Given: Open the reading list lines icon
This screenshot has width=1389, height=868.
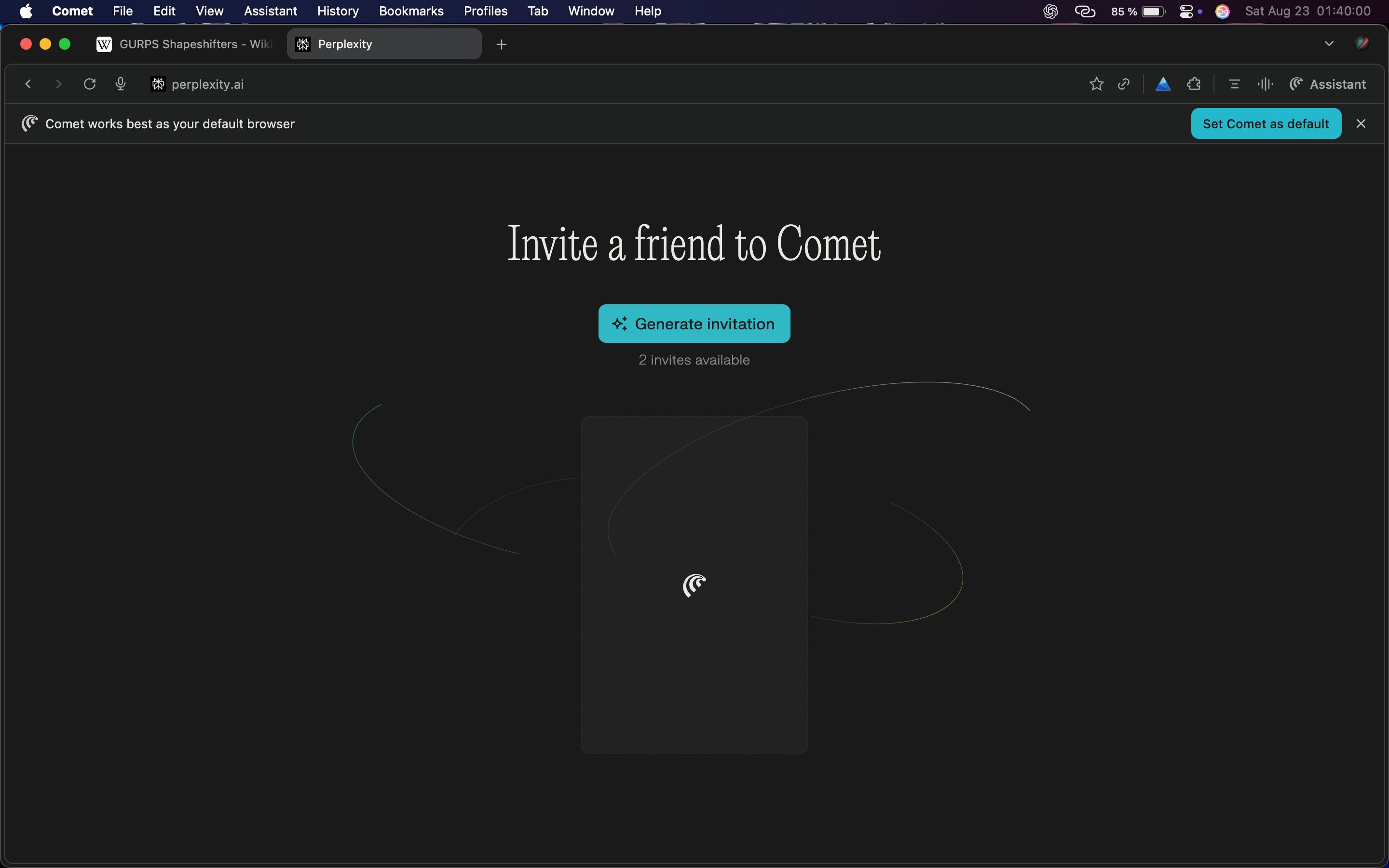Looking at the screenshot, I should click(1235, 84).
